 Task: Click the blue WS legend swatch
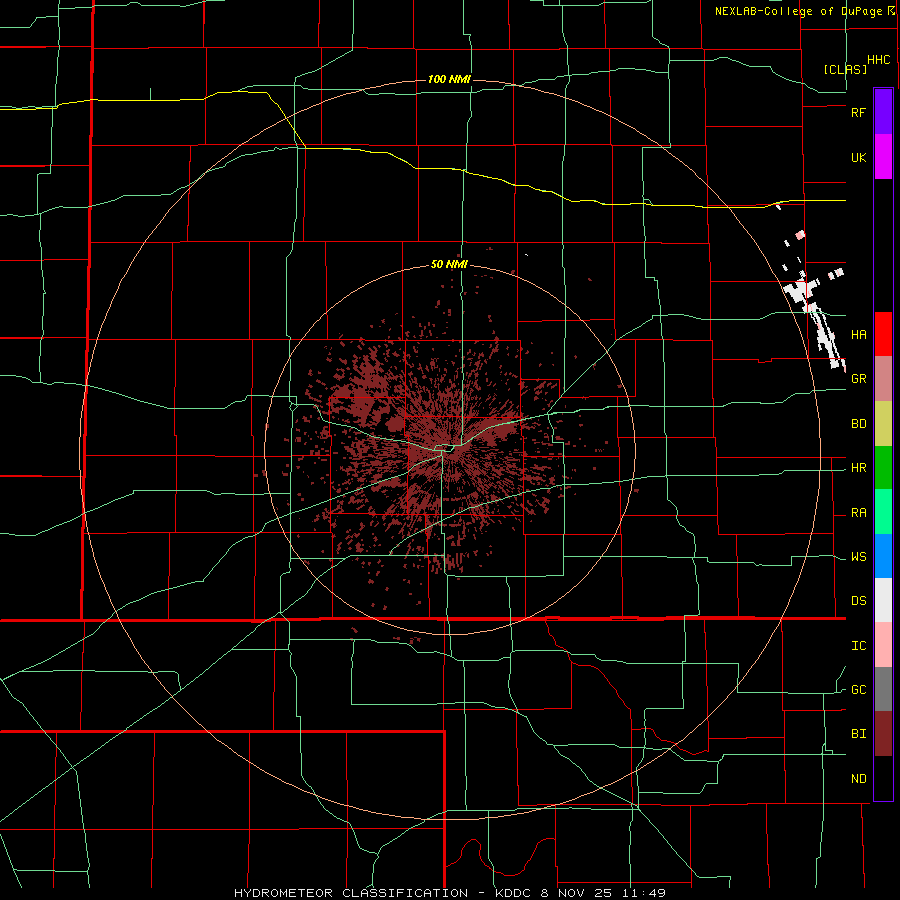pyautogui.click(x=883, y=556)
